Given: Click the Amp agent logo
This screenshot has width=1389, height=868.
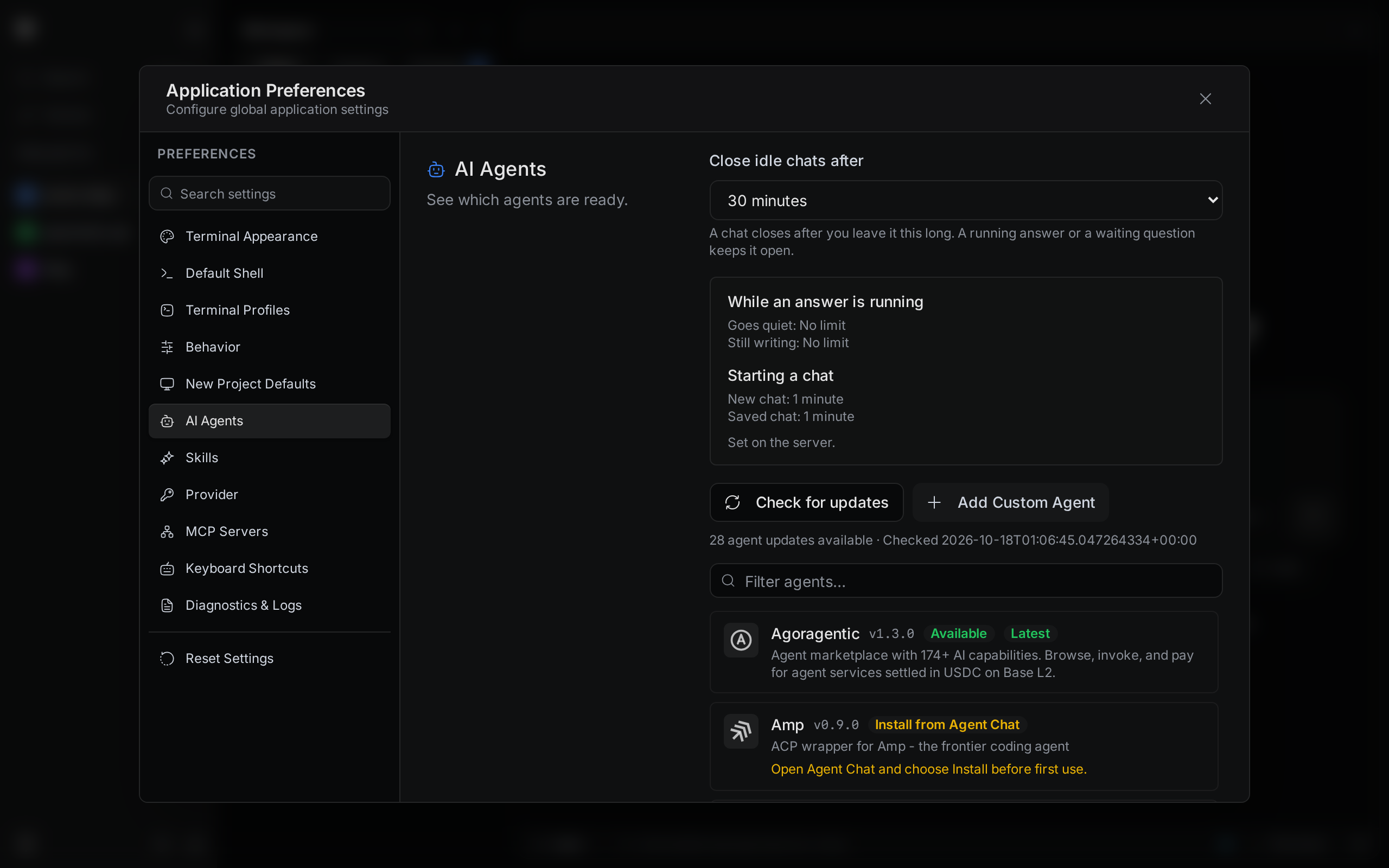Looking at the screenshot, I should coord(741,731).
